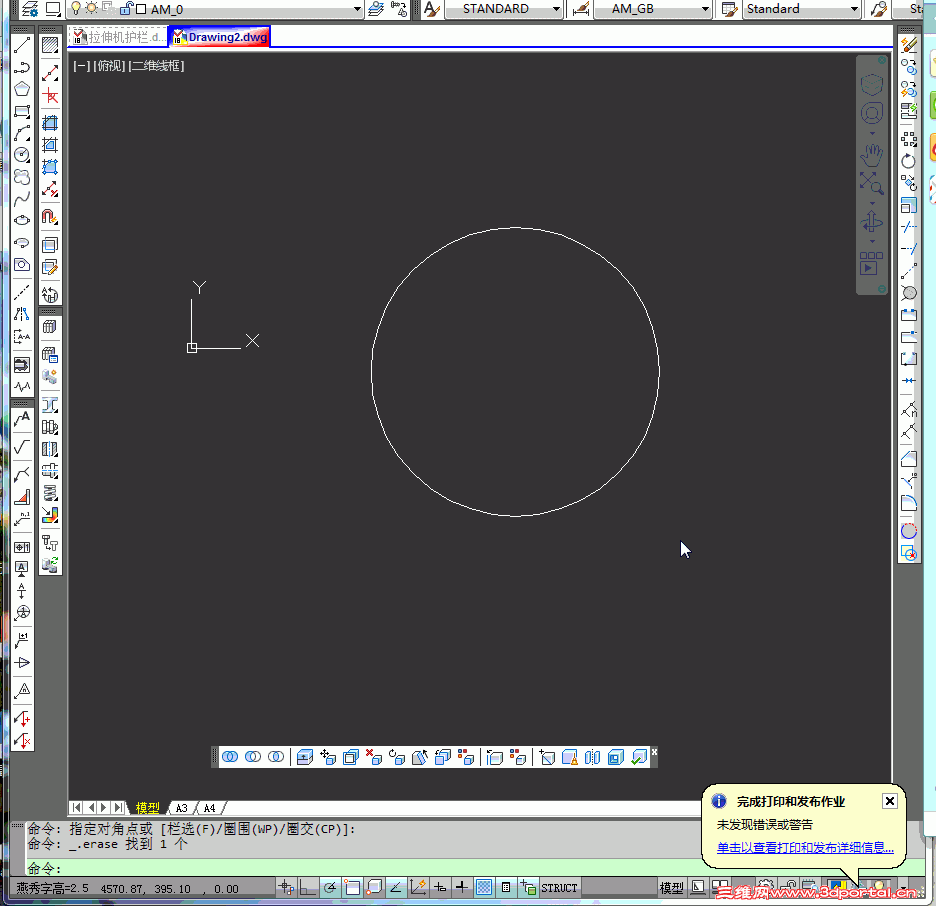Click the Move faces icon

tap(328, 757)
